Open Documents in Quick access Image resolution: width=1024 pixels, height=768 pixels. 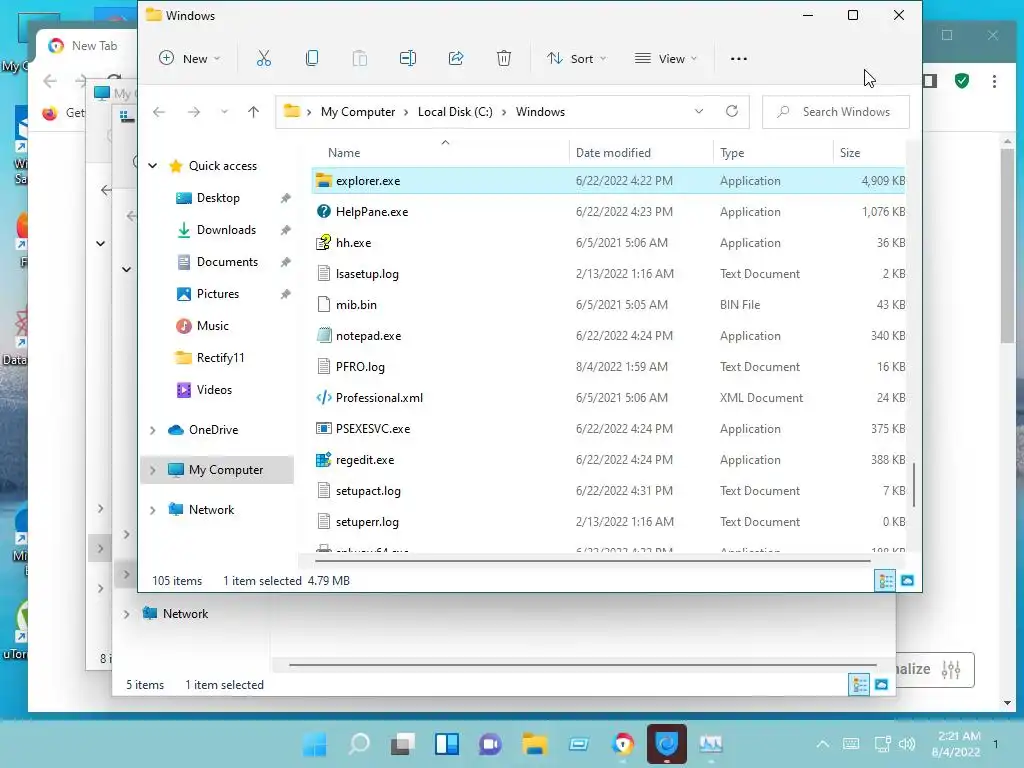coord(227,262)
